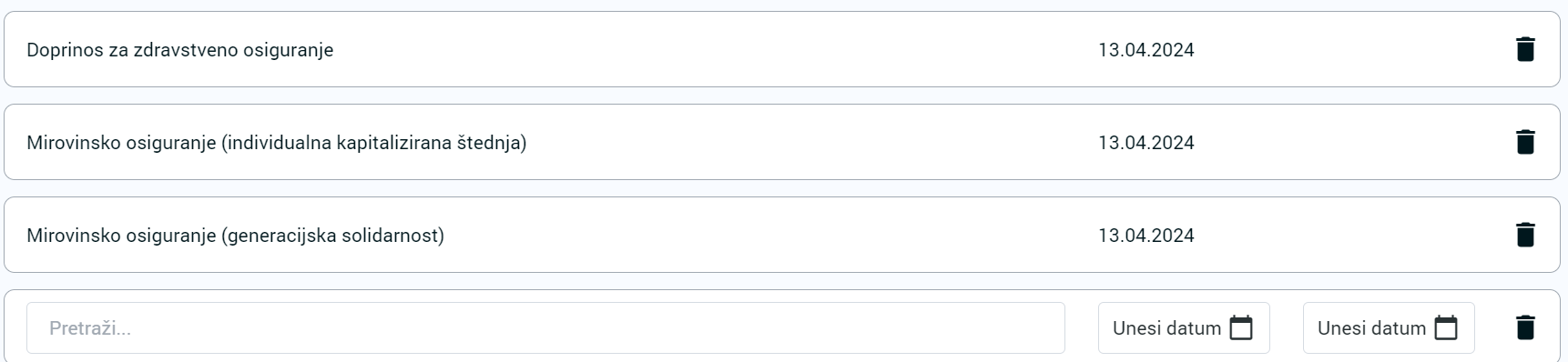
Task: Click trash icon for generacijska solidarnost row
Action: coord(1525,235)
